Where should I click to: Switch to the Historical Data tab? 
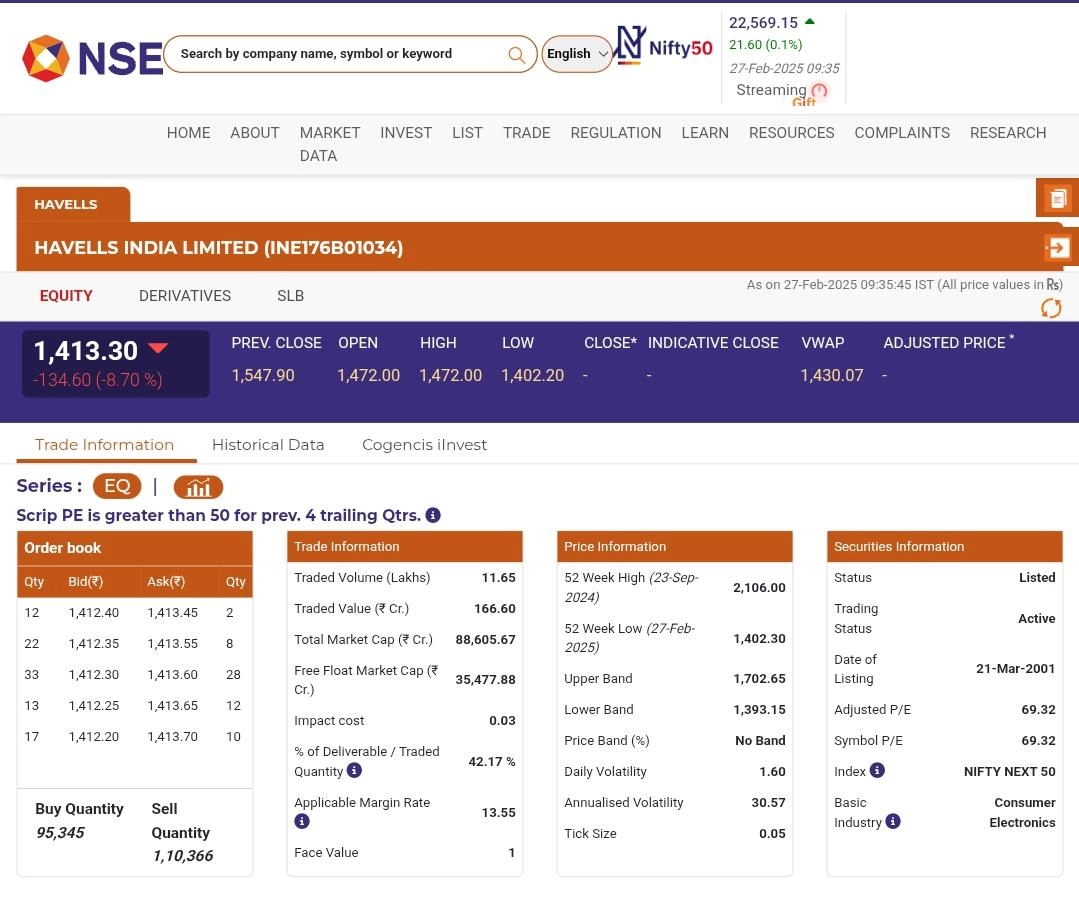pyautogui.click(x=268, y=445)
